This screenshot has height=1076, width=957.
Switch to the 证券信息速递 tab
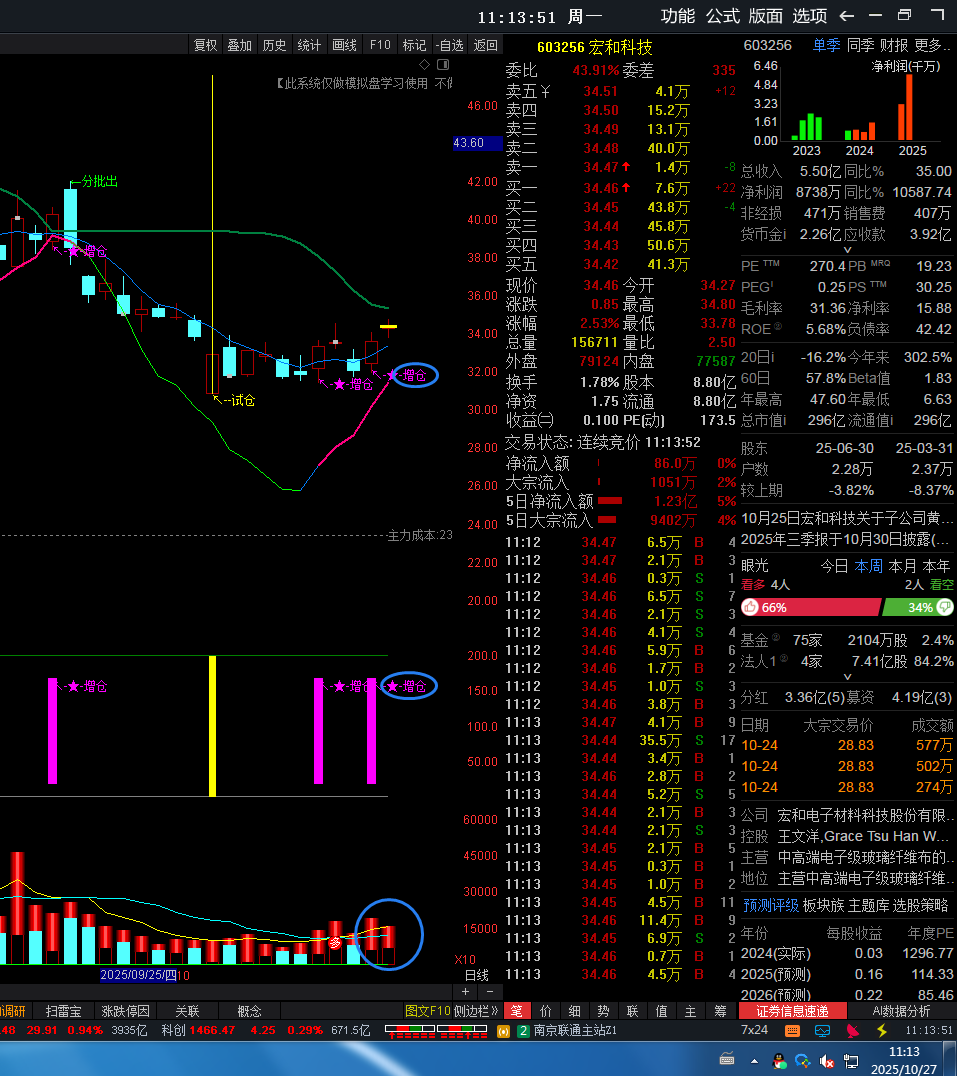click(x=792, y=1011)
